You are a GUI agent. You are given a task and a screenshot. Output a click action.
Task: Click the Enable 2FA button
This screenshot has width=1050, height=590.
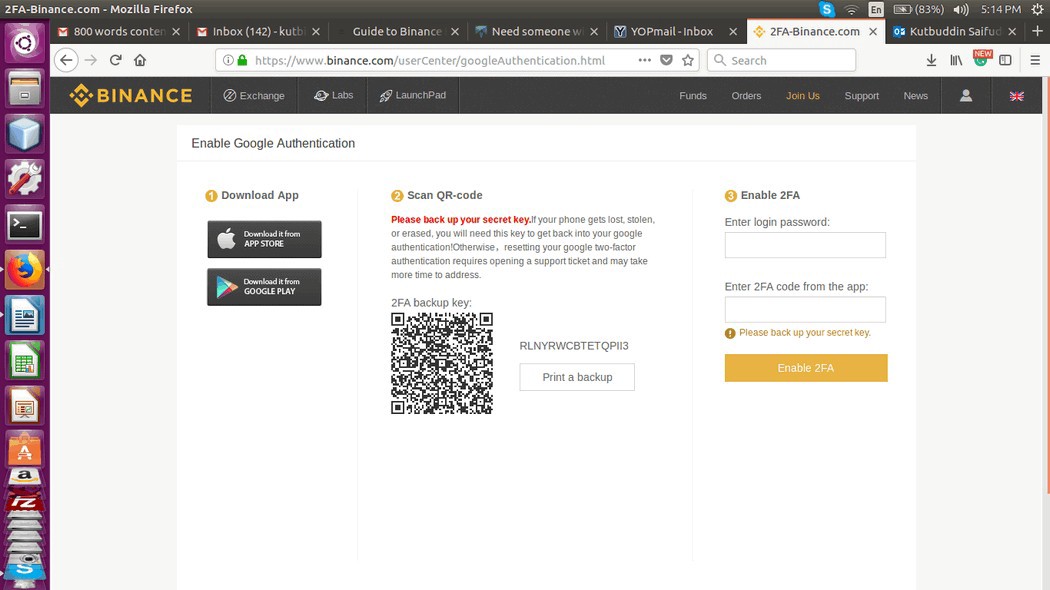806,368
